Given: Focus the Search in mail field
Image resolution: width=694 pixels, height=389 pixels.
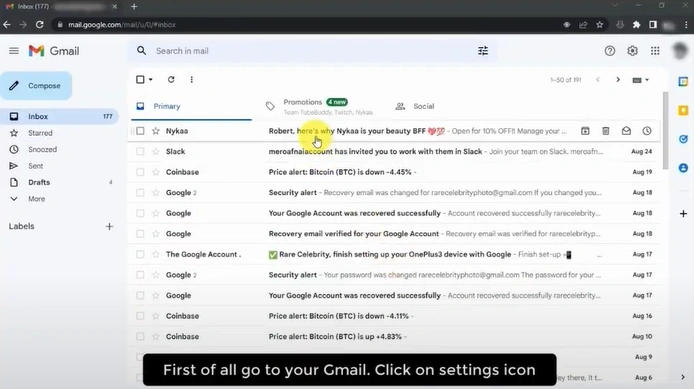Looking at the screenshot, I should (x=312, y=51).
